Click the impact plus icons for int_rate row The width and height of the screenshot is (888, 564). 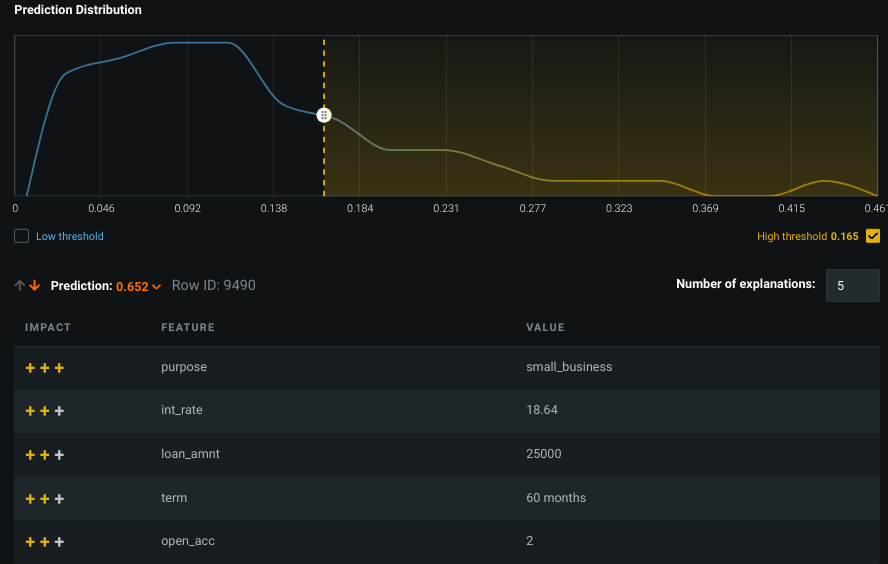(x=45, y=411)
